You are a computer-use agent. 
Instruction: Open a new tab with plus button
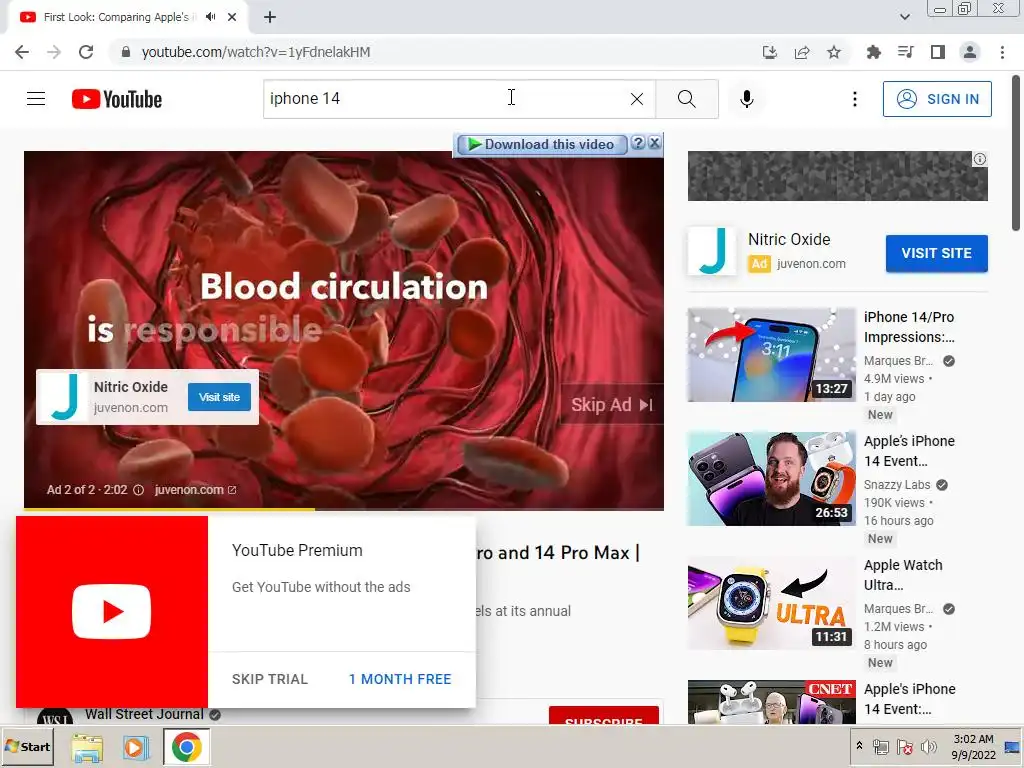coord(270,17)
